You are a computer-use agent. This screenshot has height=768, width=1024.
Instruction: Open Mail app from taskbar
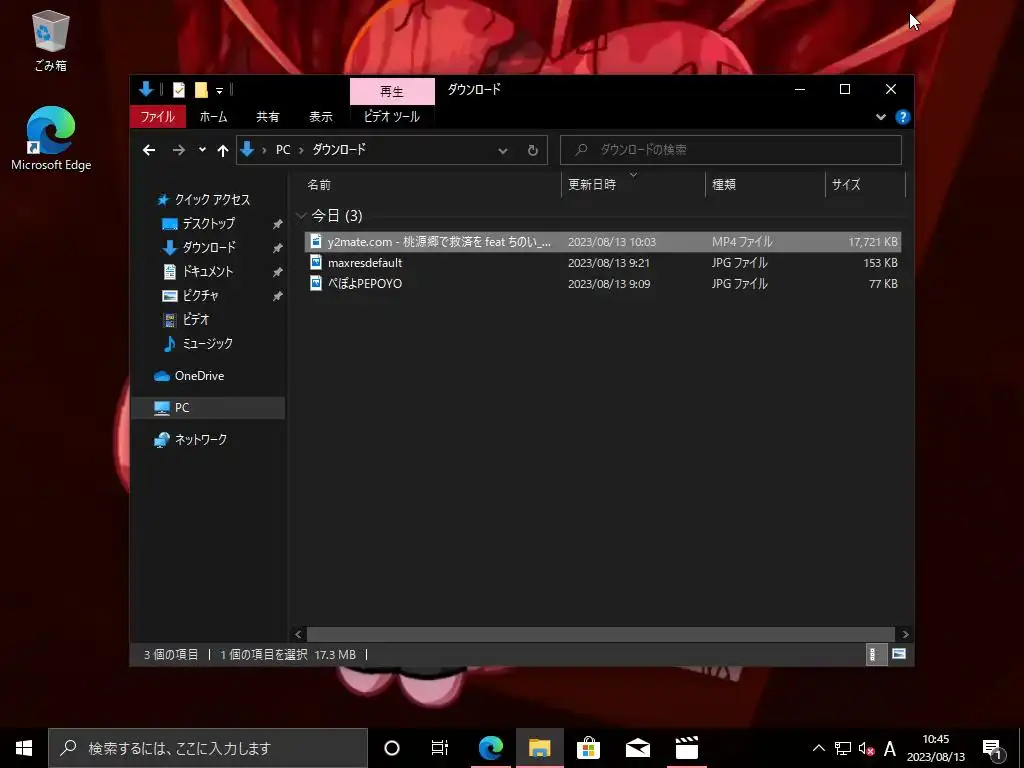point(637,748)
